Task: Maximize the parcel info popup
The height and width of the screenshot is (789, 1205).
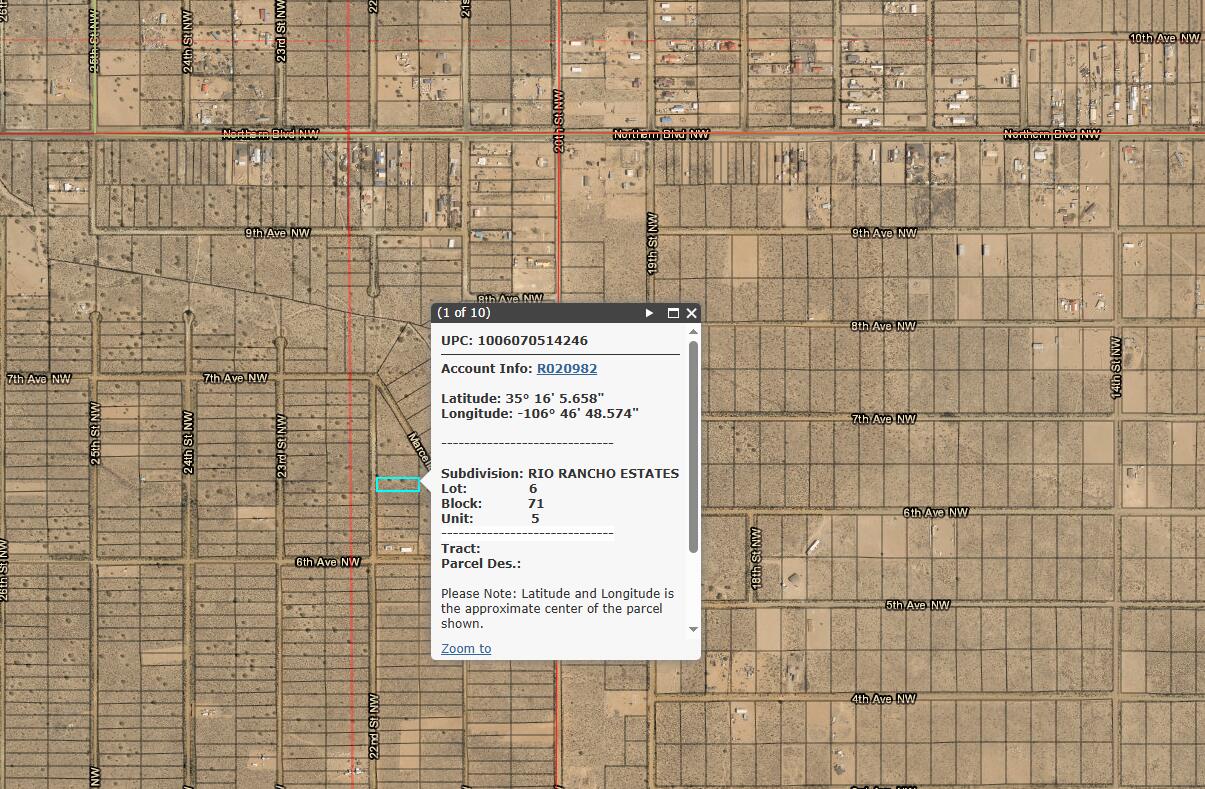Action: click(x=671, y=313)
